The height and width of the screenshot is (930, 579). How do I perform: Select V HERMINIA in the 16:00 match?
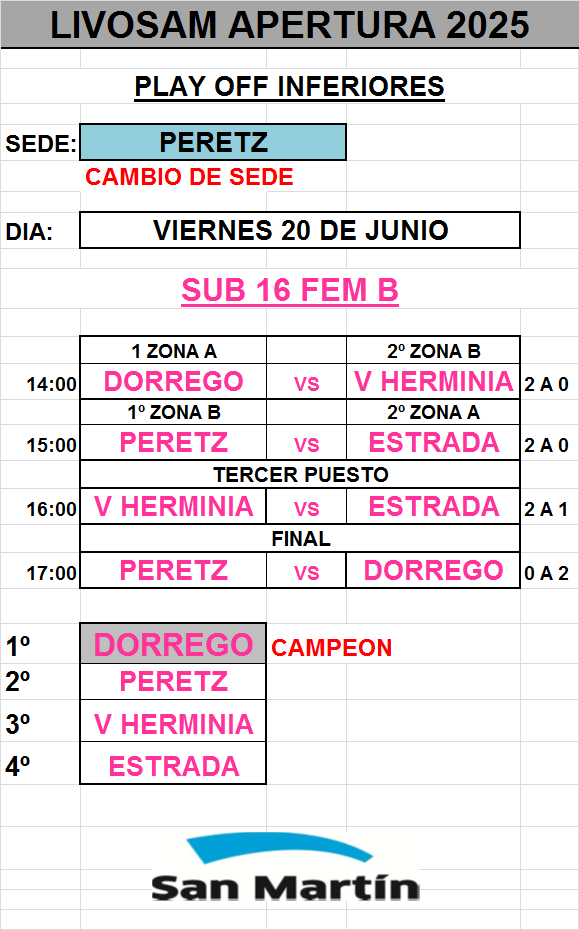173,507
